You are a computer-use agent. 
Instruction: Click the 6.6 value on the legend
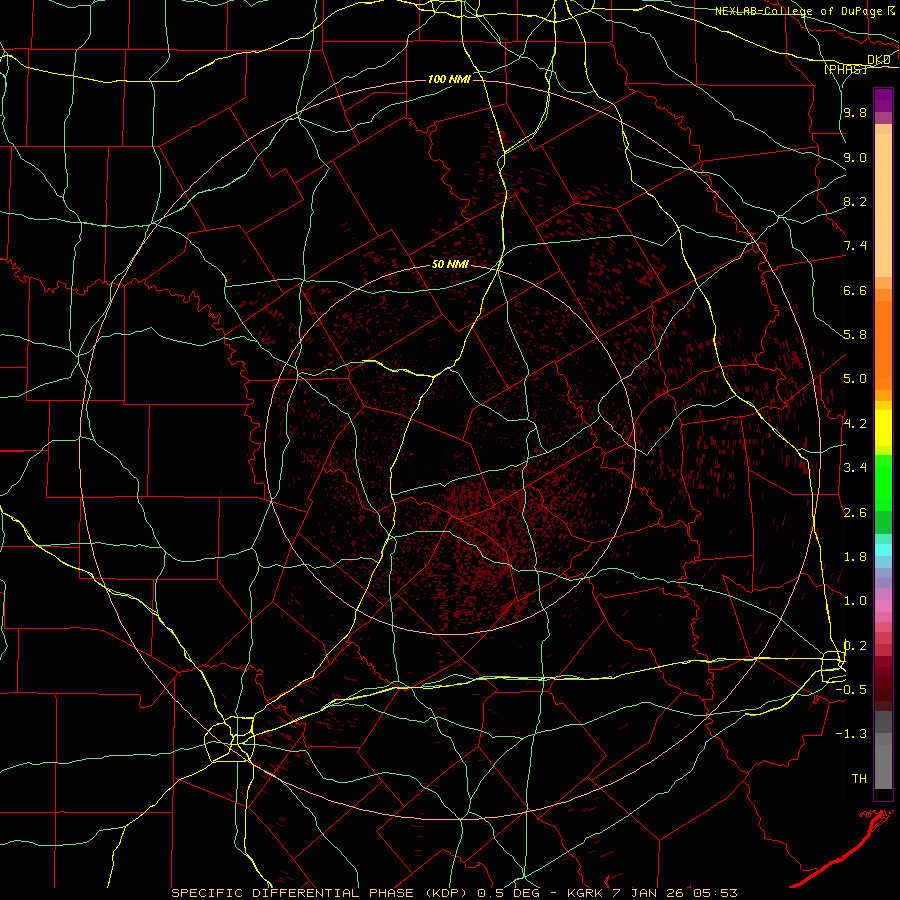click(x=855, y=290)
